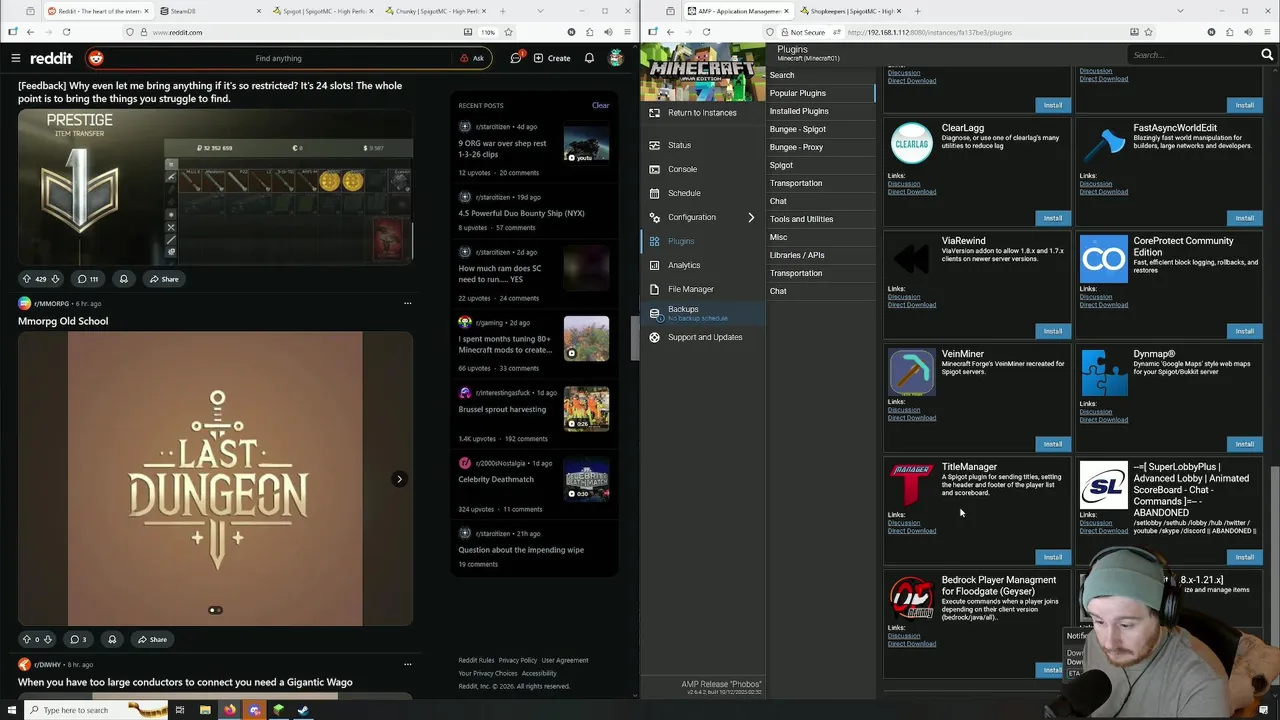This screenshot has height=720, width=1280.
Task: Click the Ask button in Reddit search
Action: 472,58
